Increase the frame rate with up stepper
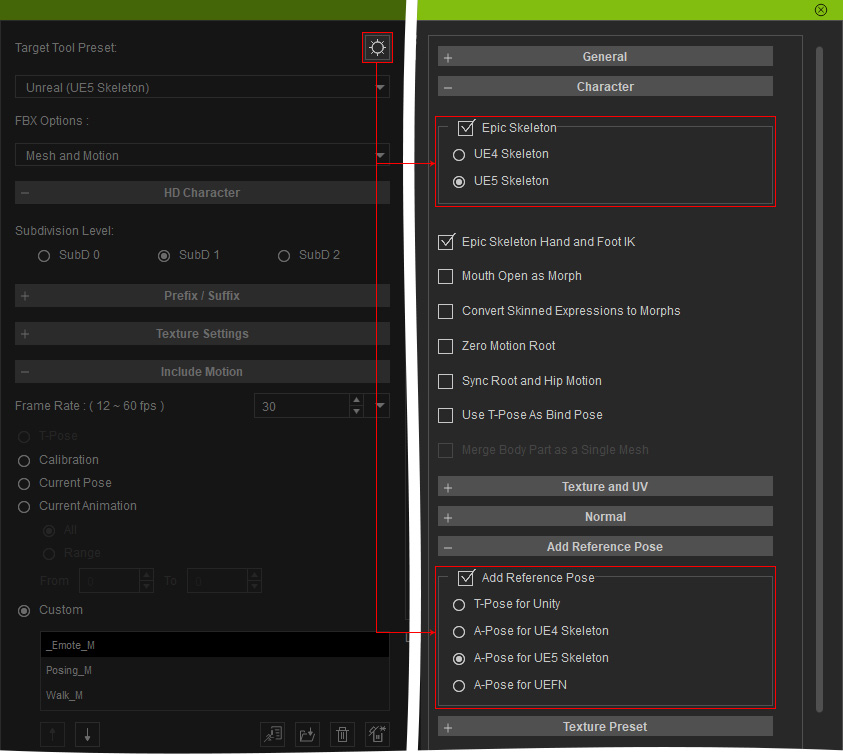Viewport: 843px width, 754px height. tap(356, 400)
